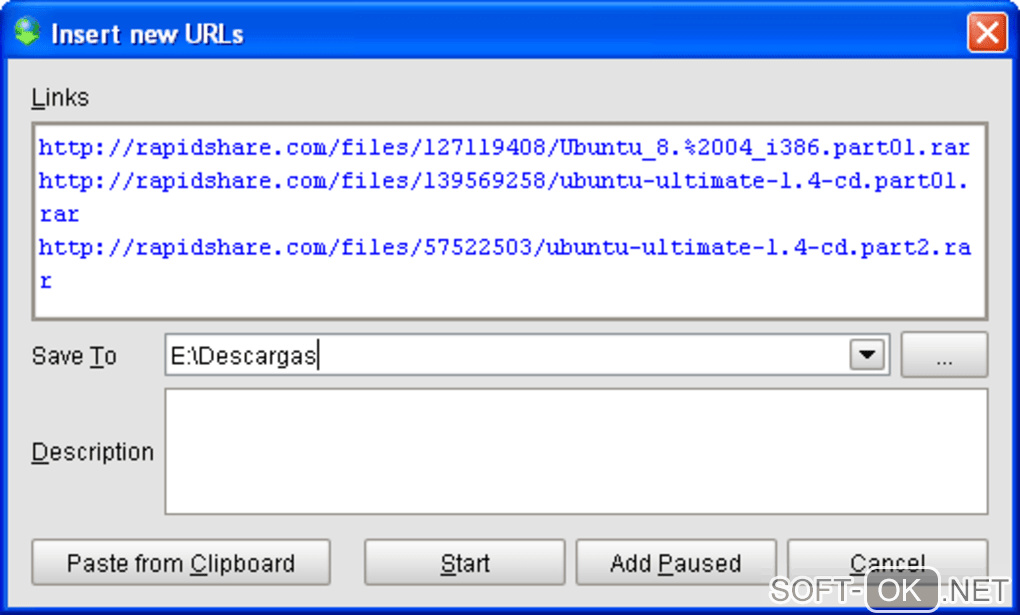Click the ubuntu-ultimate-1.4-cd.part2 URL line

[x=504, y=248]
